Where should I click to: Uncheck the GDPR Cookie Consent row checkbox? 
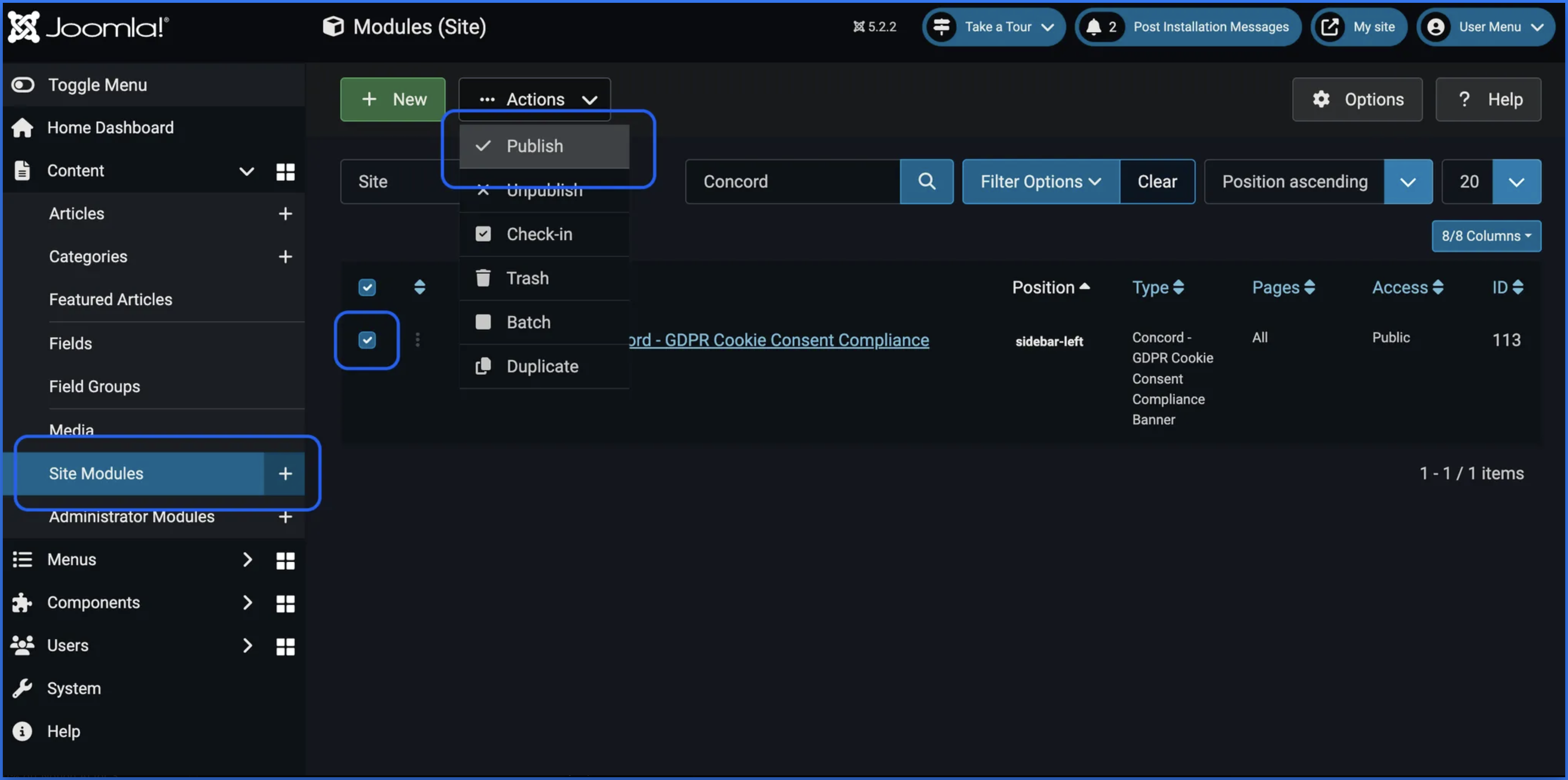click(367, 340)
